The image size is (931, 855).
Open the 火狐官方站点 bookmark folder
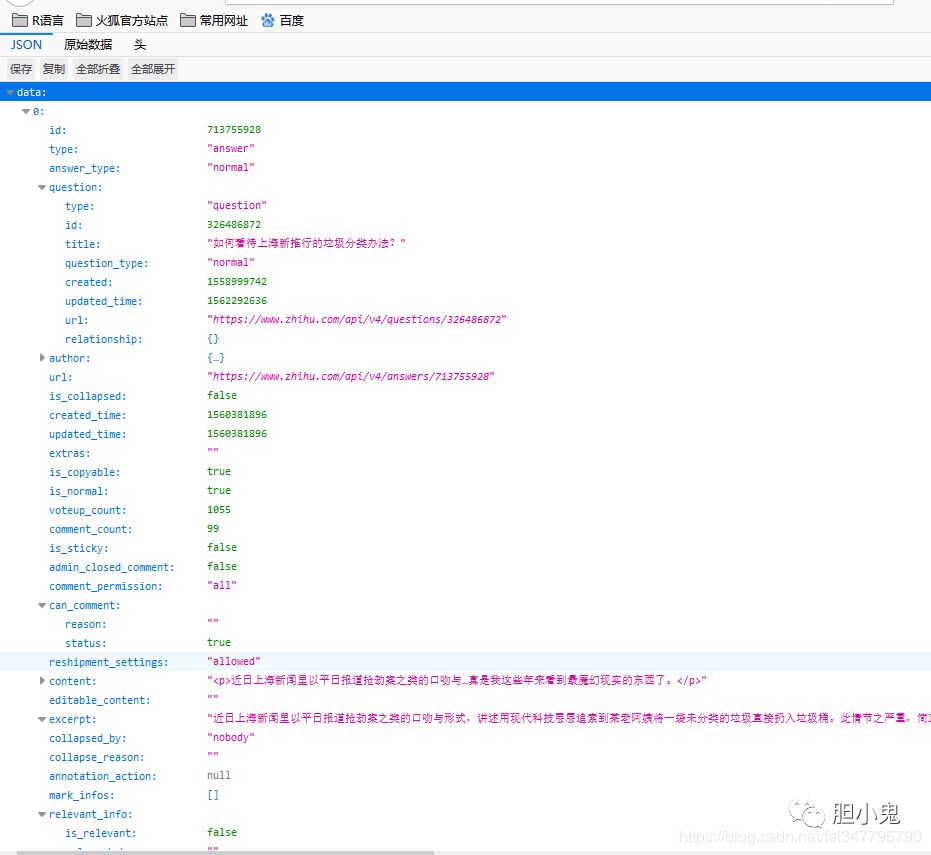122,21
